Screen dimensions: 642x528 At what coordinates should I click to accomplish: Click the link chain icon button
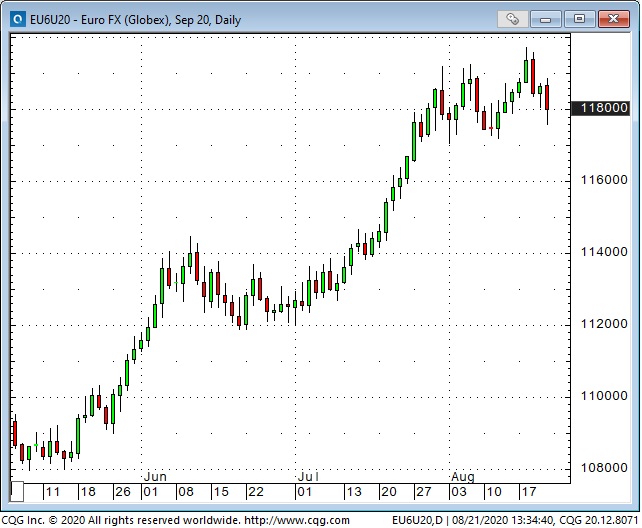[x=512, y=19]
